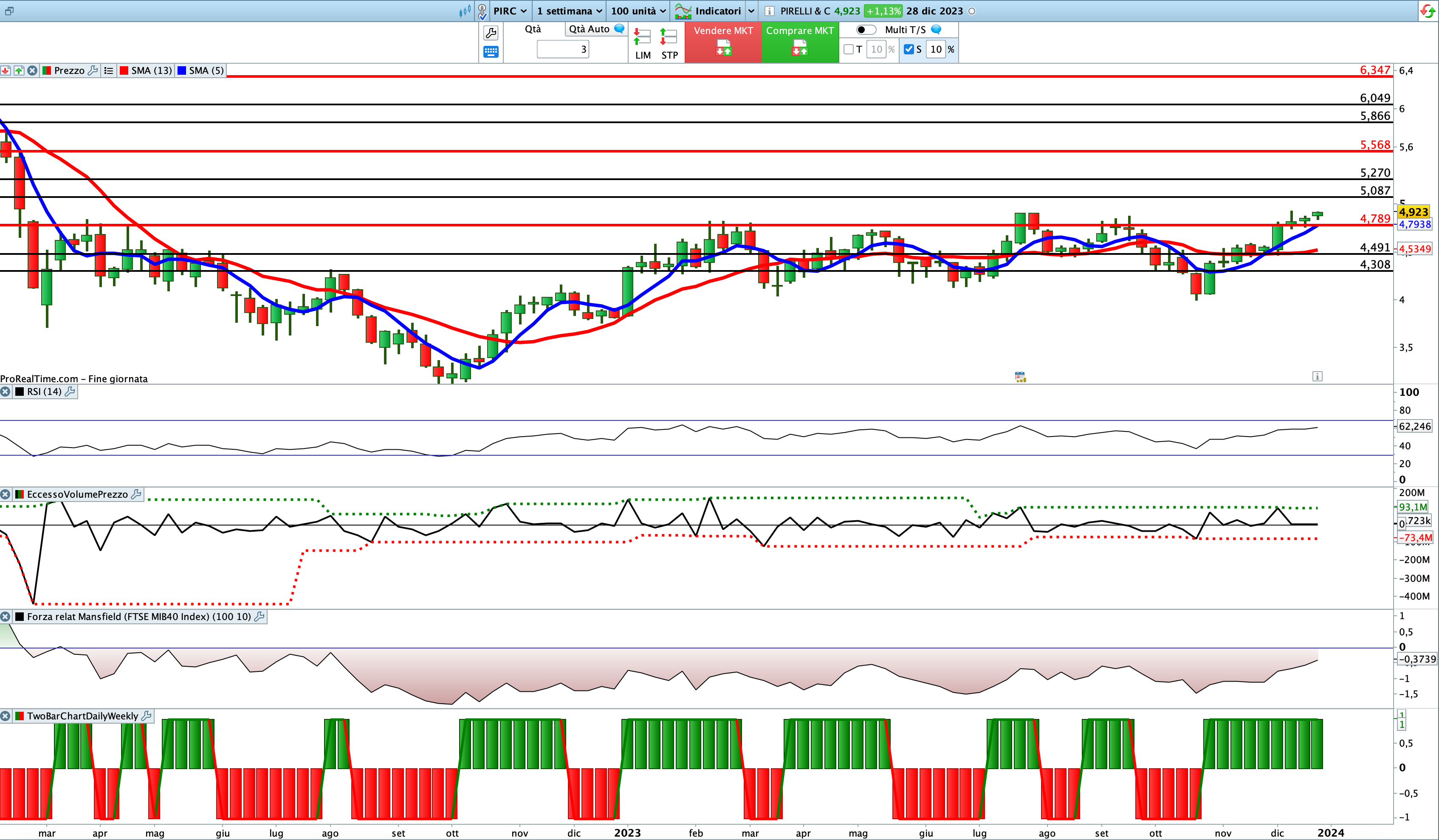Click the SMA (13) red swatch label
The image size is (1439, 840).
pyautogui.click(x=146, y=70)
